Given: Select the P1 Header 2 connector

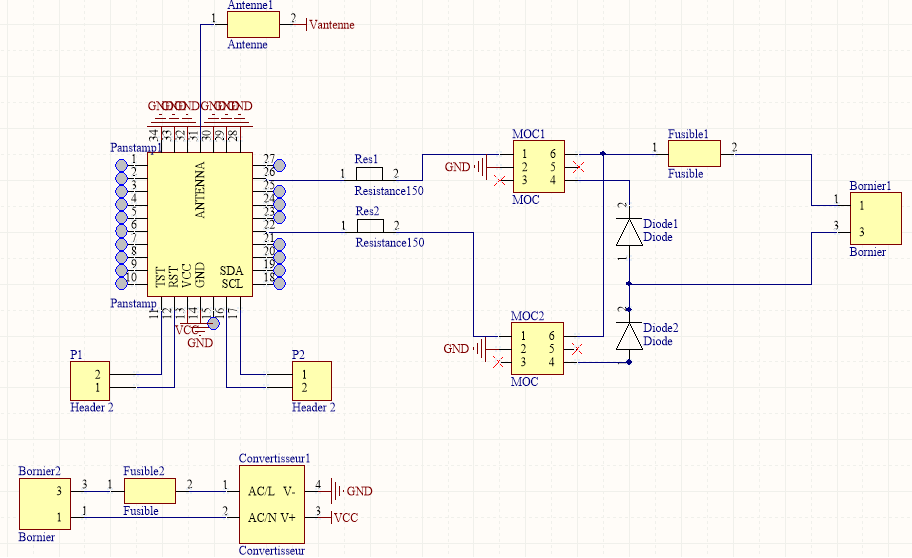Looking at the screenshot, I should 90,381.
